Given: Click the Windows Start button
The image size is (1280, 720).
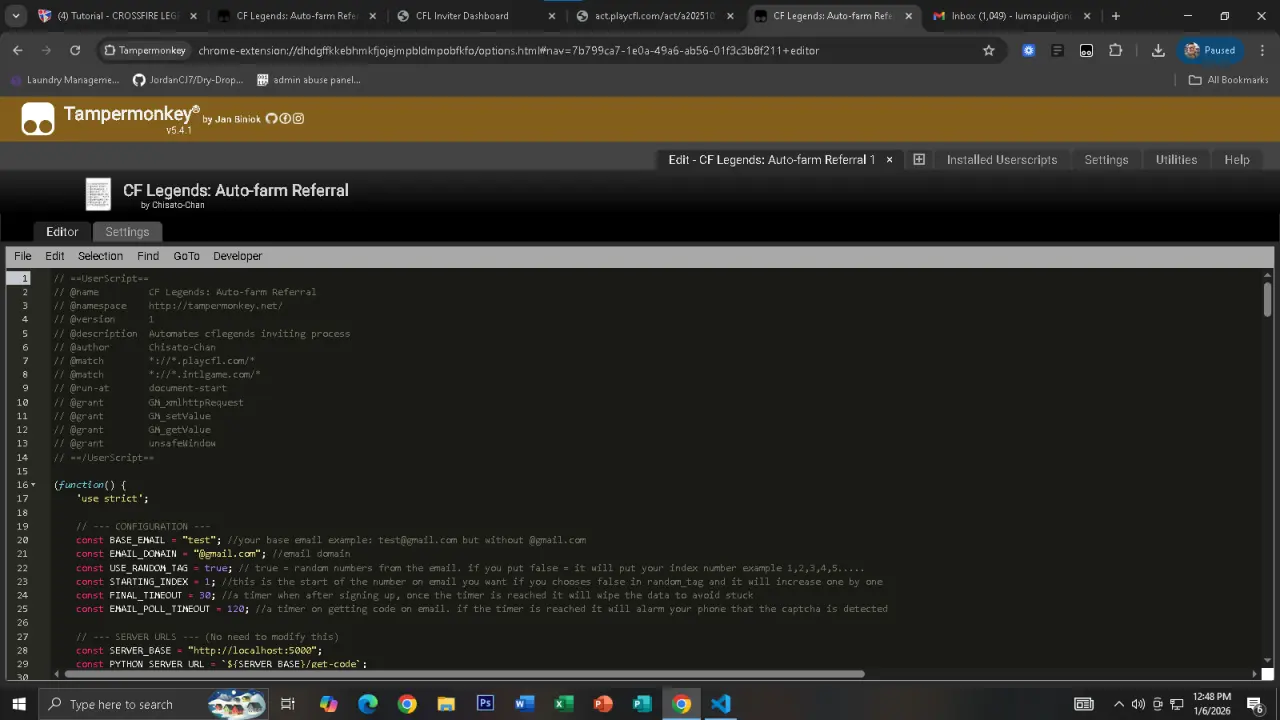Looking at the screenshot, I should (19, 704).
